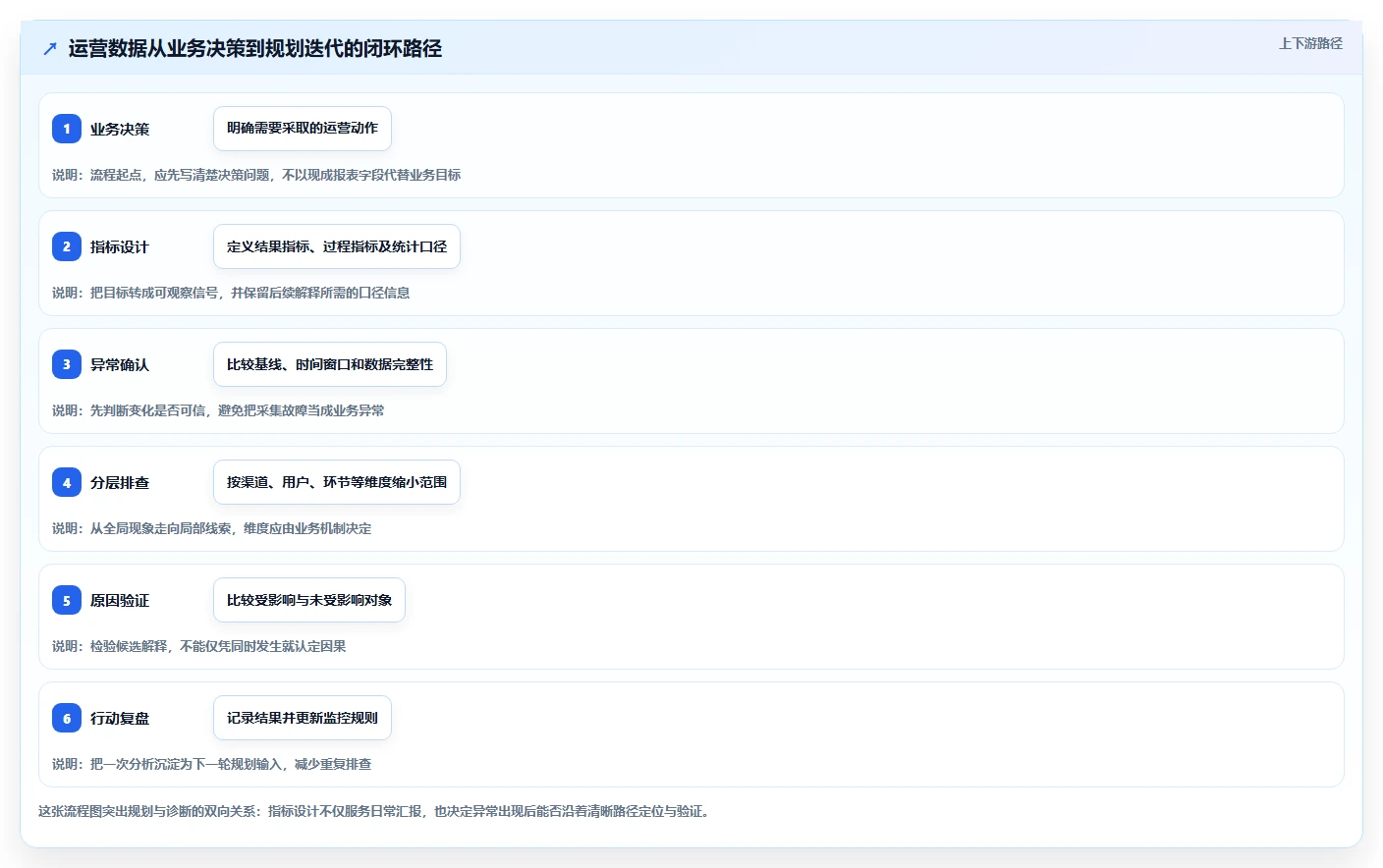This screenshot has width=1383, height=868.
Task: Click the note starting 说明：把目标转成可观察信号
Action: click(x=231, y=293)
